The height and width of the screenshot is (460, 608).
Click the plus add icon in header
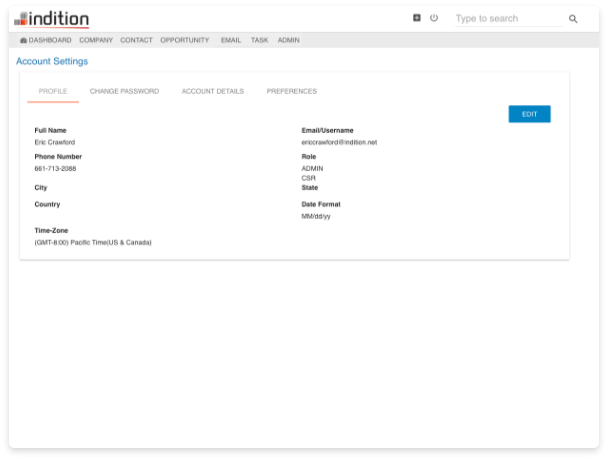(x=417, y=18)
